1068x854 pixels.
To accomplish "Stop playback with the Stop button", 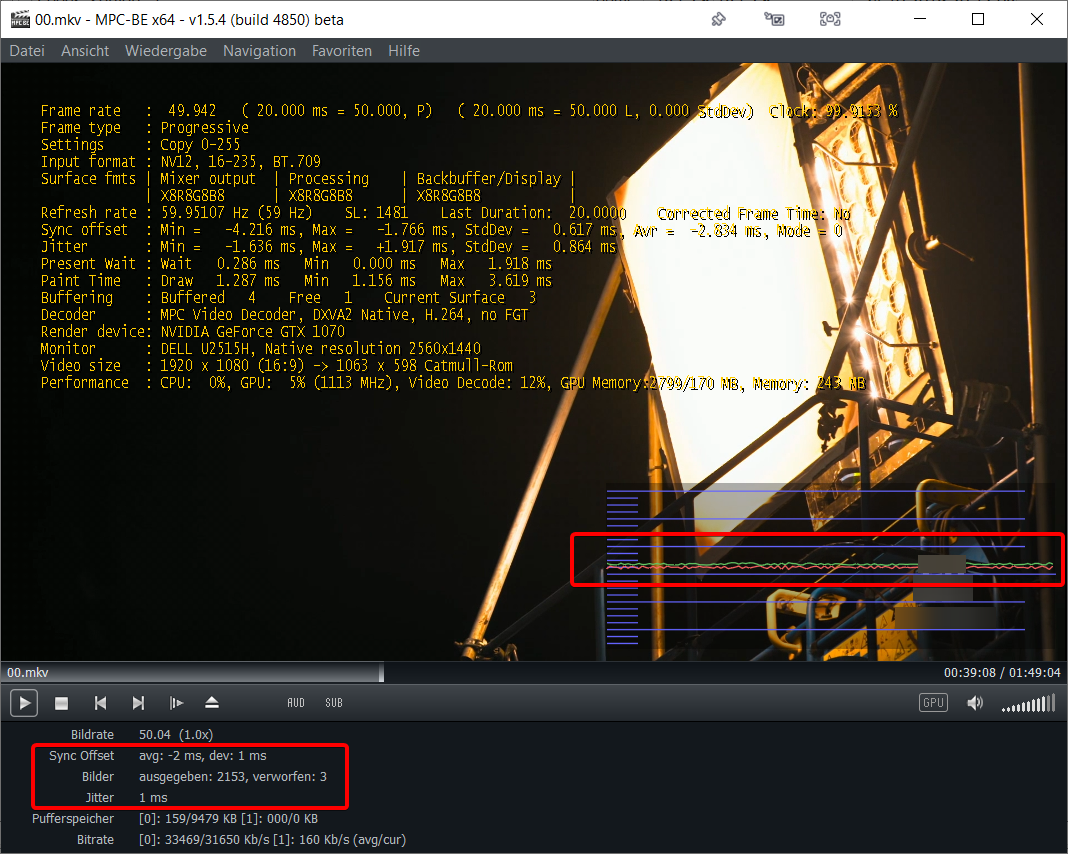I will coord(61,703).
